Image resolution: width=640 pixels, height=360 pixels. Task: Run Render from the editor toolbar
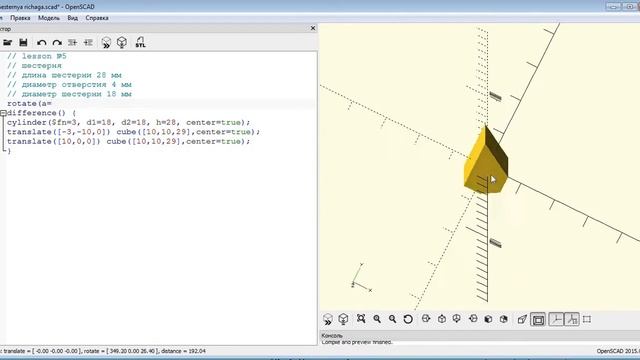click(122, 42)
